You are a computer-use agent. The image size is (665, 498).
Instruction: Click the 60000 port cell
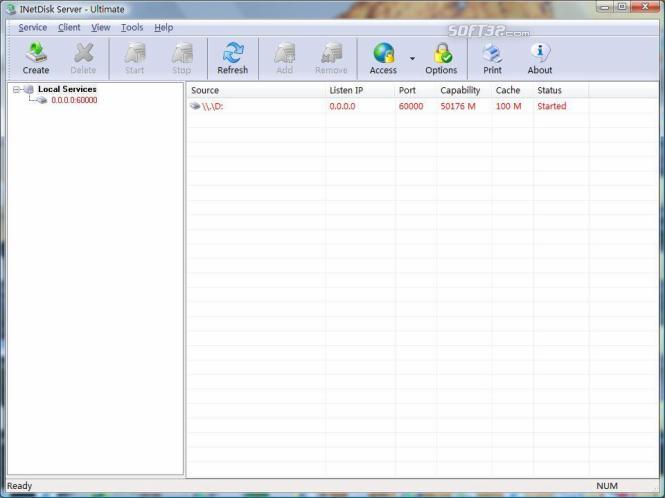pyautogui.click(x=411, y=106)
